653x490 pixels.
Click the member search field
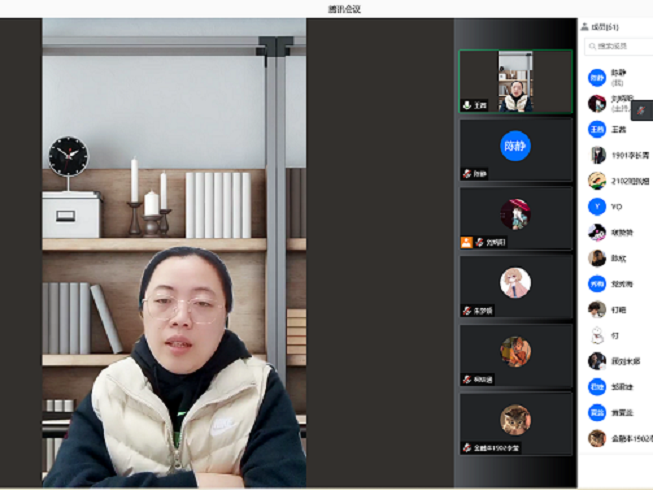[620, 46]
